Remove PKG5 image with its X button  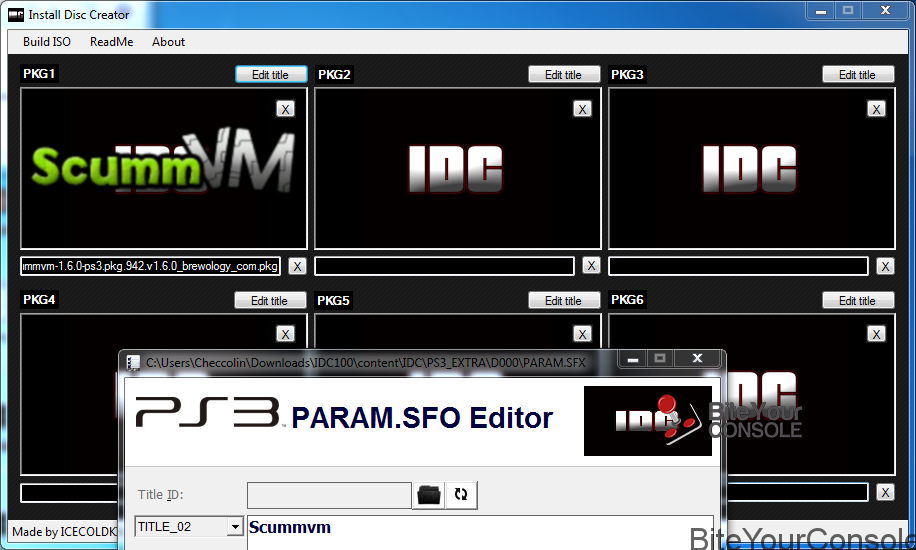click(582, 334)
